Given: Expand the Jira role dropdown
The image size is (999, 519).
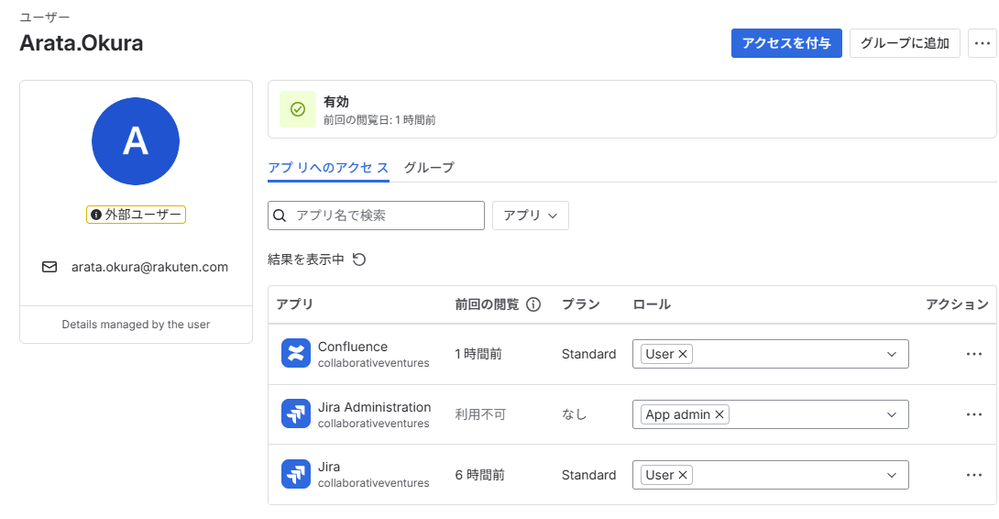Looking at the screenshot, I should tap(891, 475).
